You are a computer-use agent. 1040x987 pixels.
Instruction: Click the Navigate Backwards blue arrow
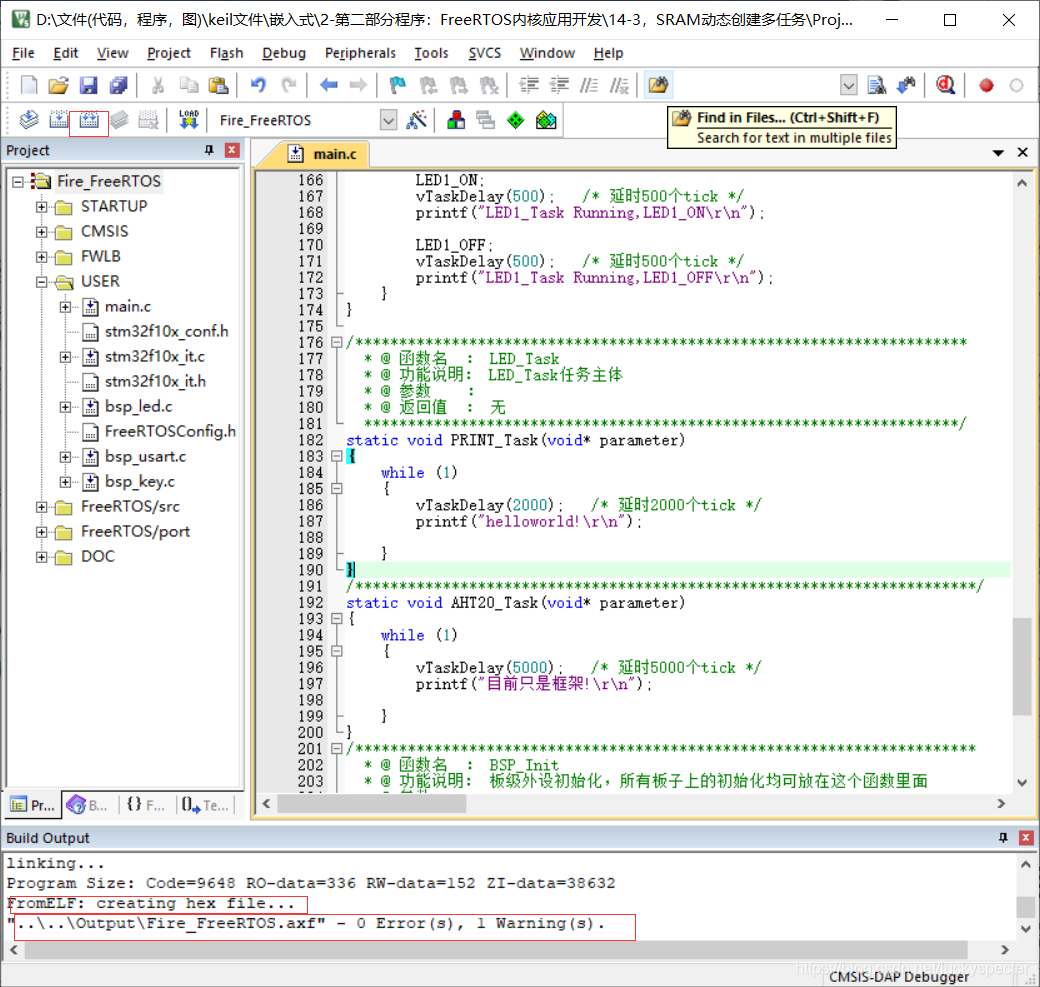328,86
